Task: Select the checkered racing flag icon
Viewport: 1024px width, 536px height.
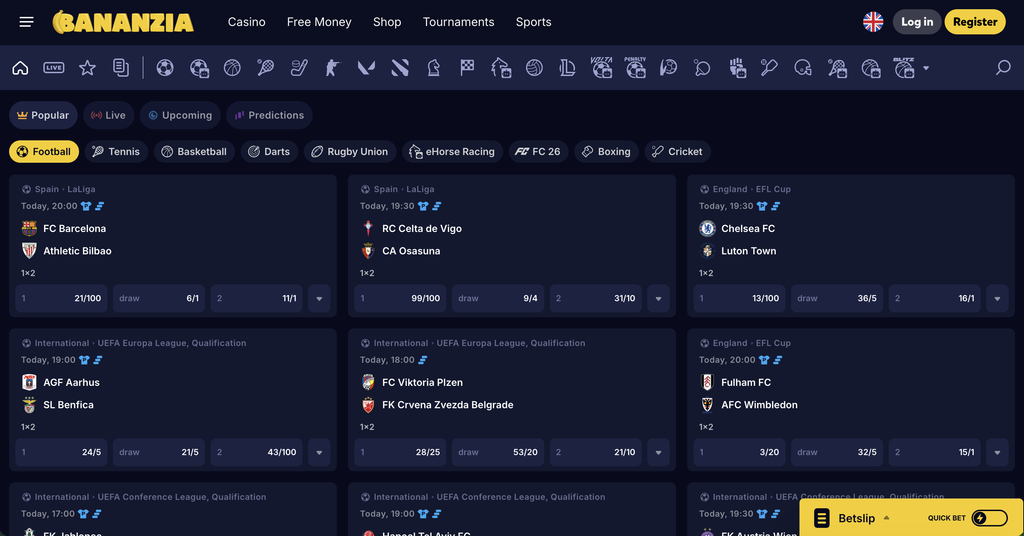Action: point(467,68)
